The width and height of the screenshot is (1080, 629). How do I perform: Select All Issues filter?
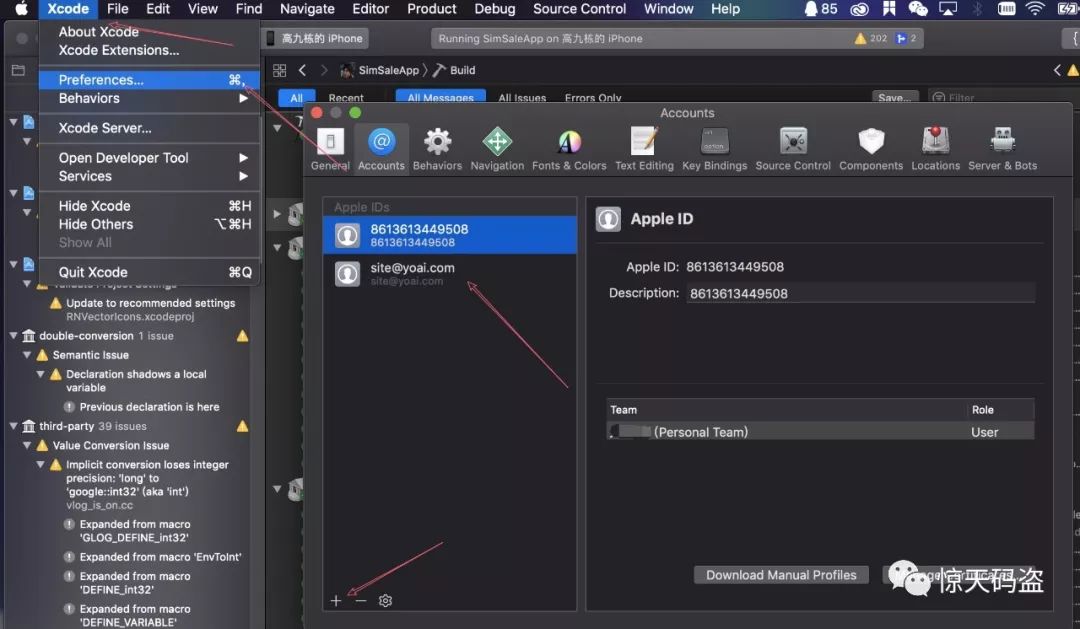click(x=522, y=98)
